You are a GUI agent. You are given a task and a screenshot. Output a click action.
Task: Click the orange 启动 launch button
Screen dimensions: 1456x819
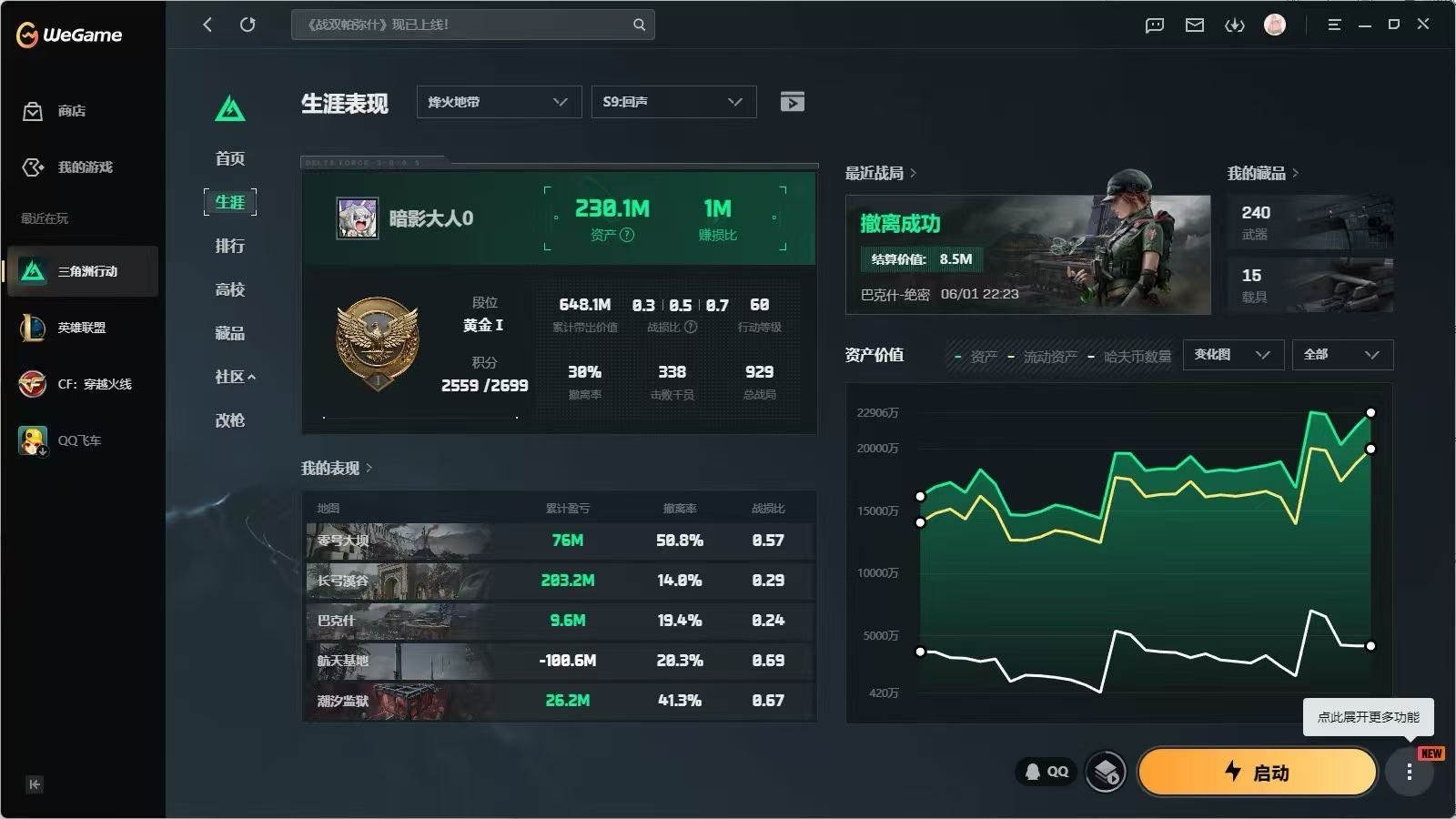point(1257,772)
